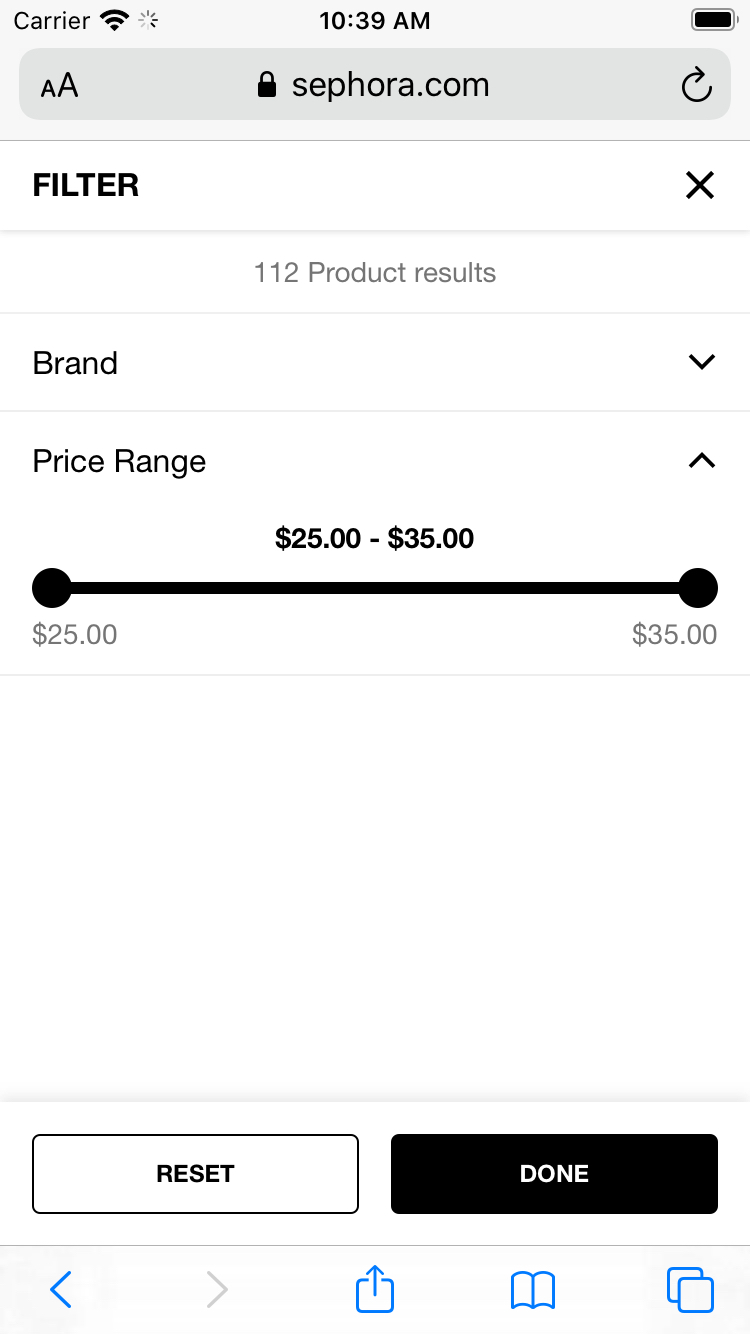
Task: Expand the Brand filter chevron
Action: click(702, 362)
